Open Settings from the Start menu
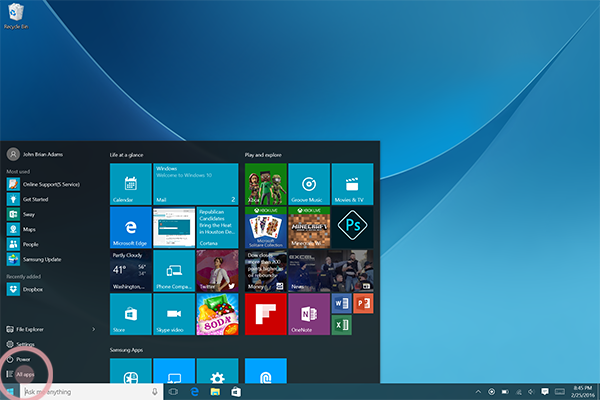Image resolution: width=600 pixels, height=400 pixels. 21,344
